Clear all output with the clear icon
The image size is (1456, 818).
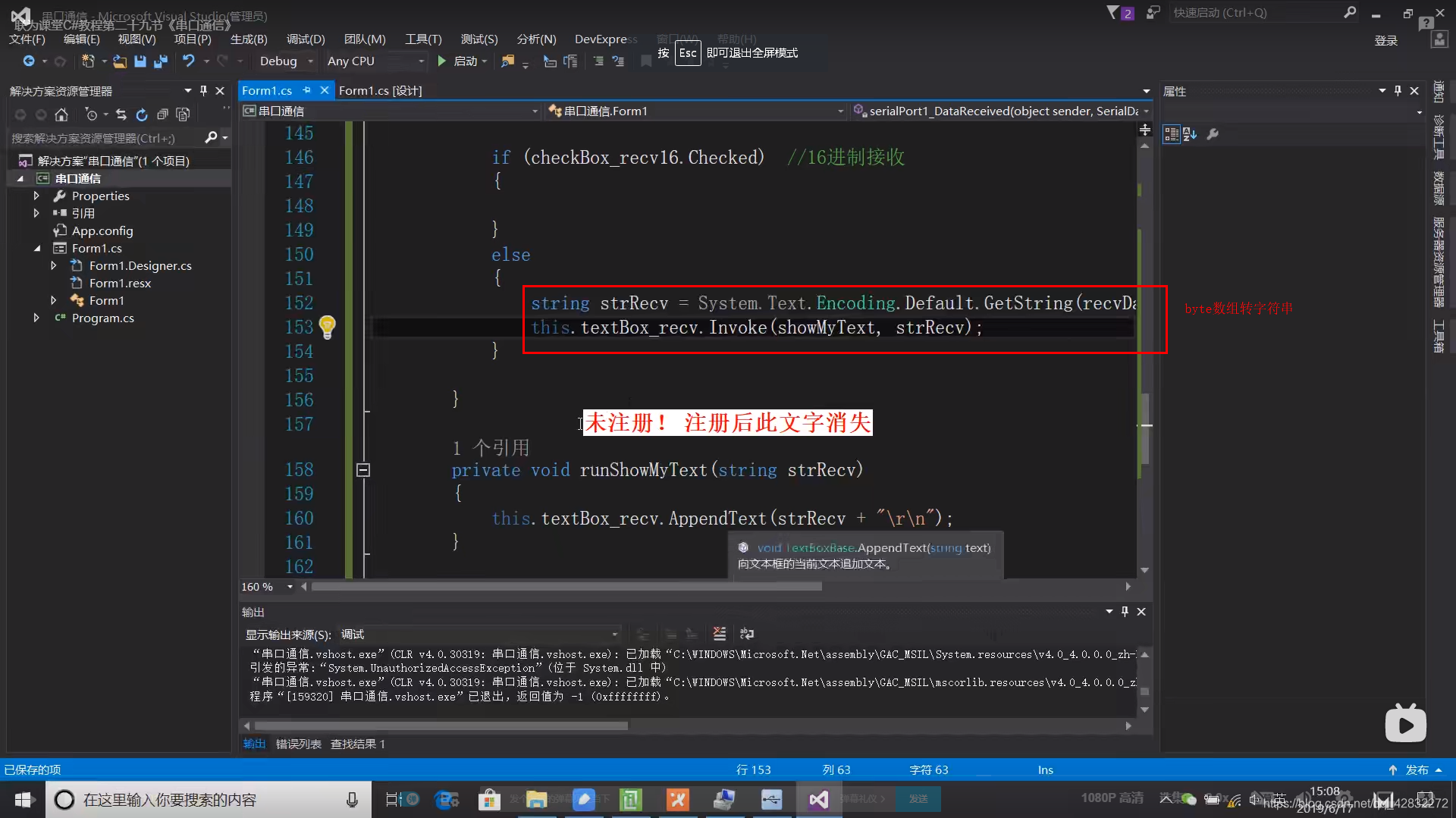[x=720, y=634]
